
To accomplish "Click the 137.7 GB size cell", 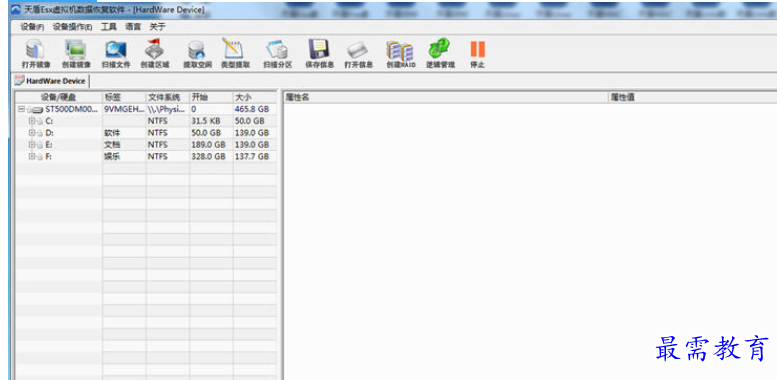I will pos(251,157).
